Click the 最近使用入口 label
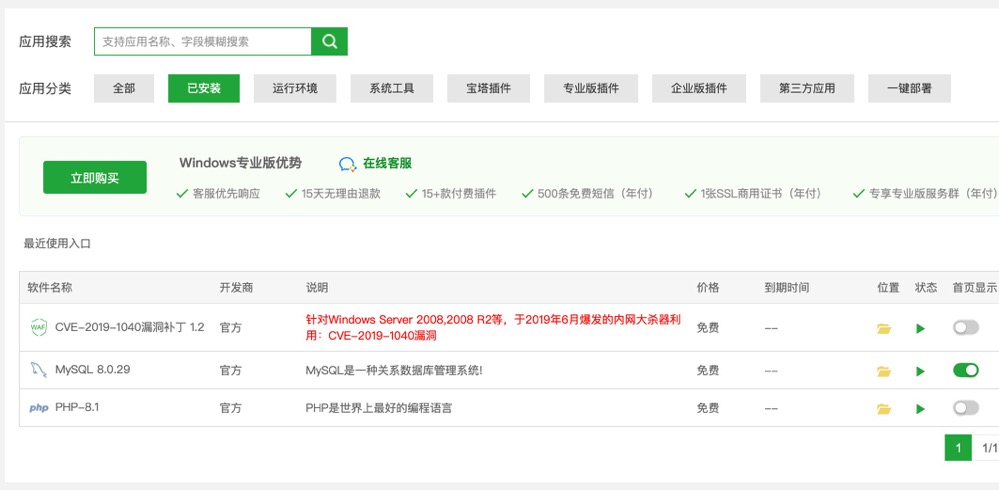The width and height of the screenshot is (999, 490). [x=57, y=243]
